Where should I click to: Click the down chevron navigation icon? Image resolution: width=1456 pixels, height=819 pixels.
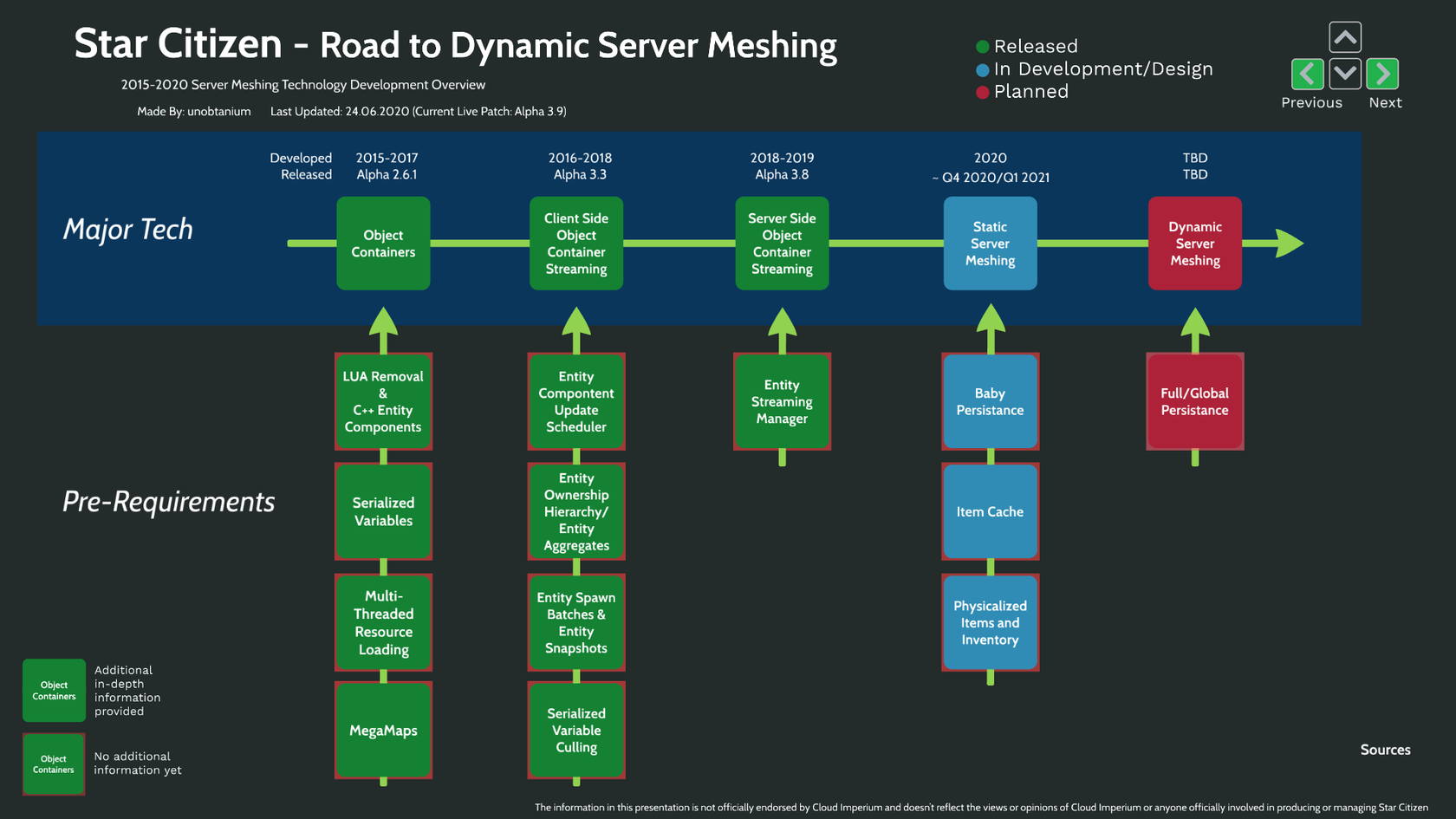(1345, 75)
